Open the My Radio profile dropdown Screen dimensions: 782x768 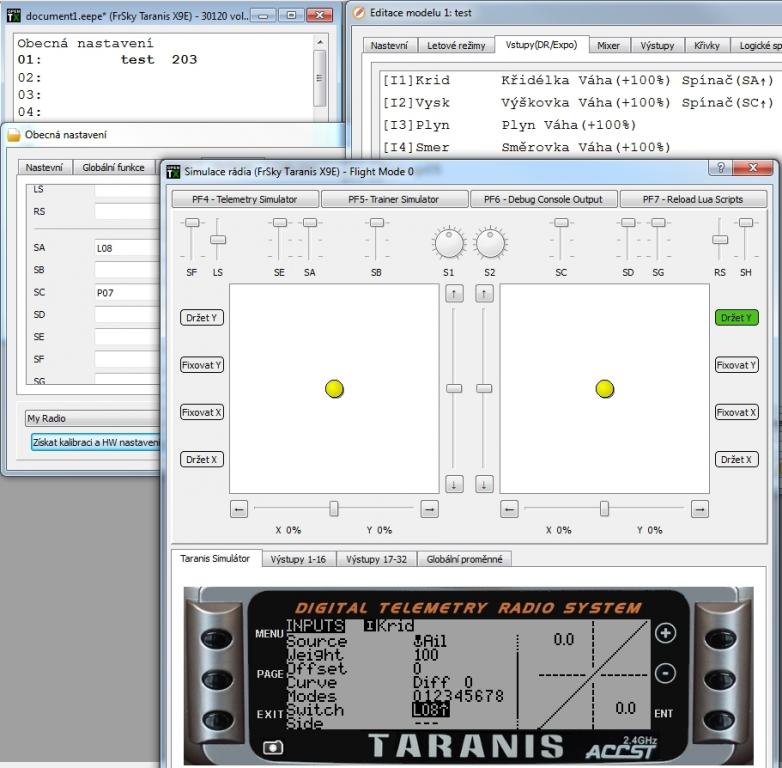click(90, 419)
